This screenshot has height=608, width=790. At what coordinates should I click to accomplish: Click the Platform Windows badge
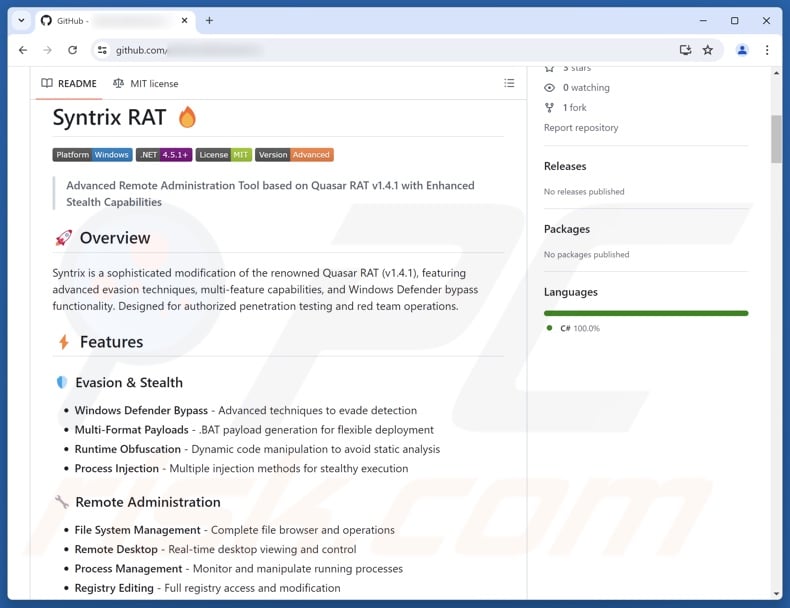point(92,155)
